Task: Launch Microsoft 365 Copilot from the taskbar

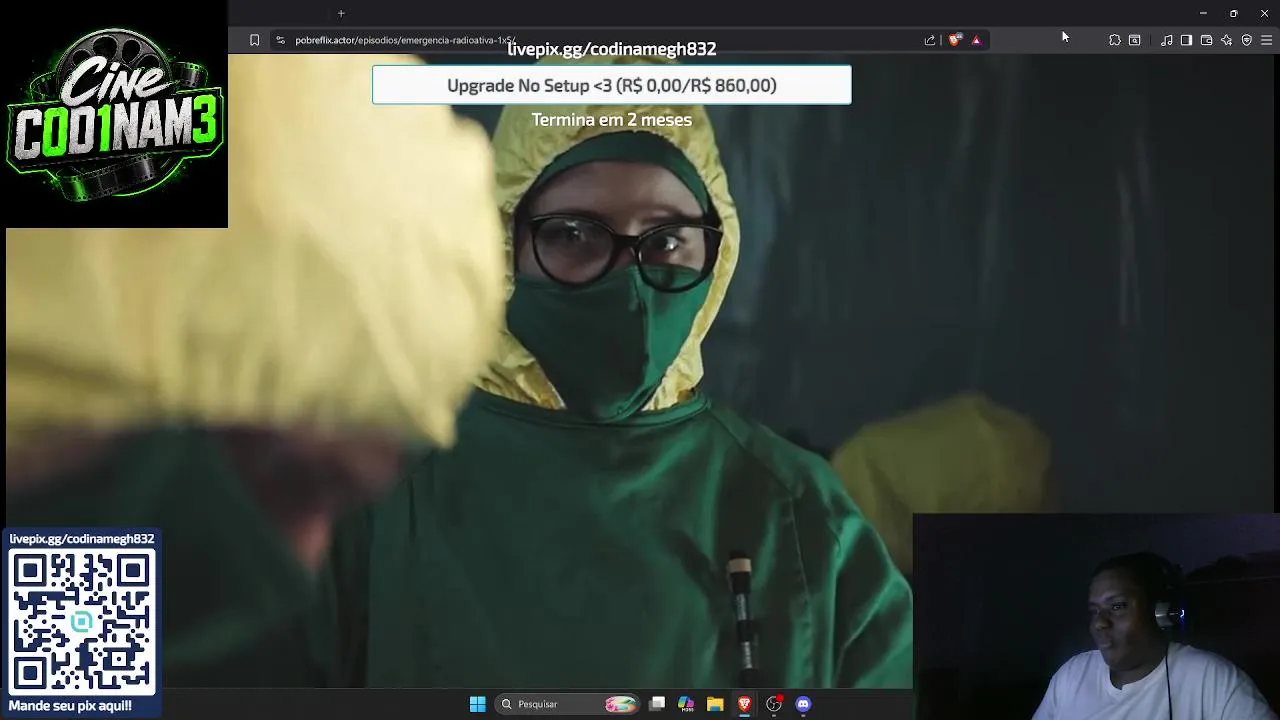Action: coord(686,704)
